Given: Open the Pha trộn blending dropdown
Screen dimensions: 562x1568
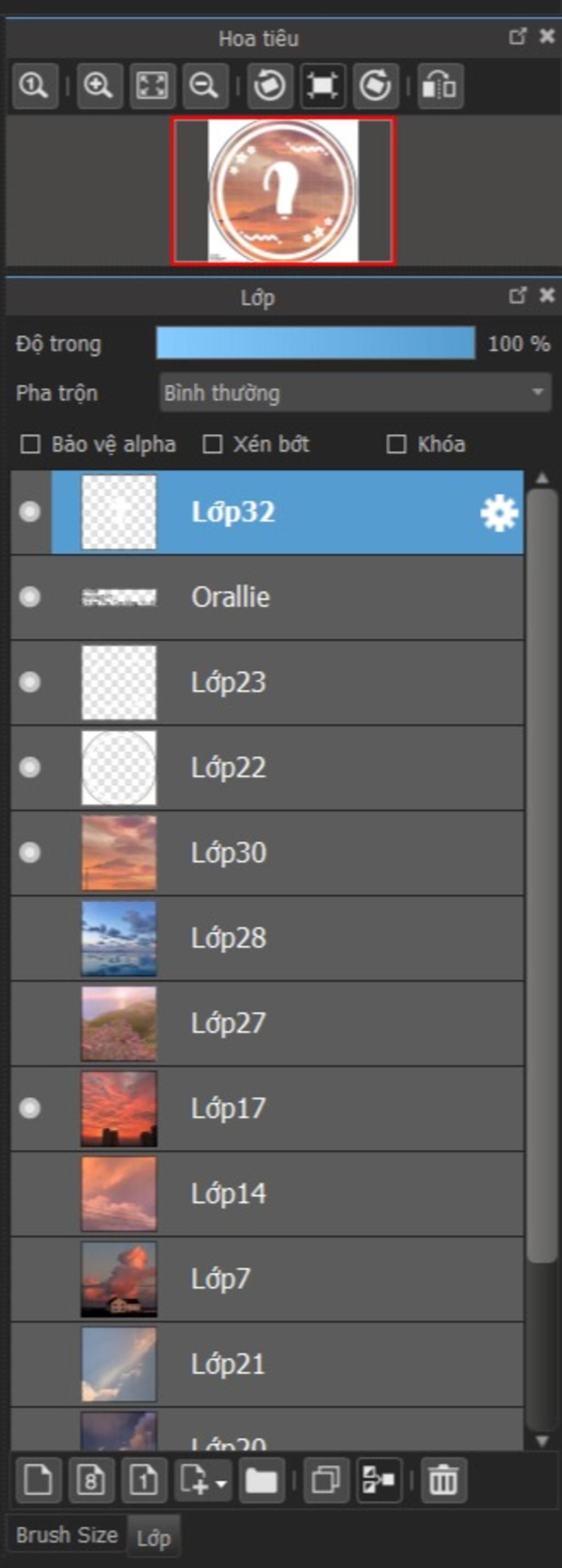Looking at the screenshot, I should coord(355,393).
